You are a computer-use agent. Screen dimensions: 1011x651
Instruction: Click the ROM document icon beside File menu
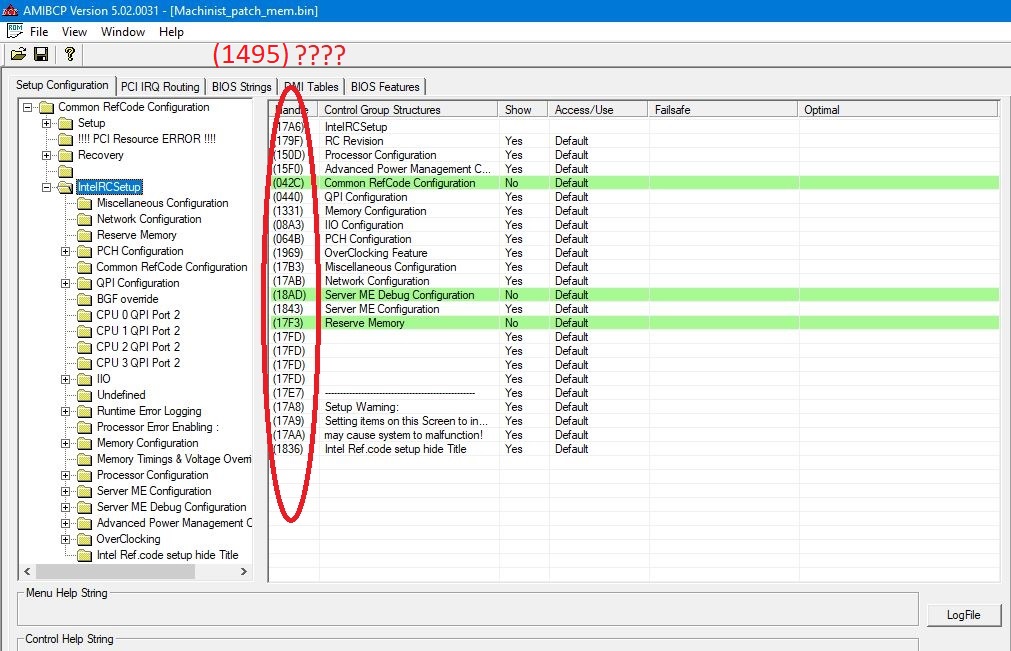[14, 31]
